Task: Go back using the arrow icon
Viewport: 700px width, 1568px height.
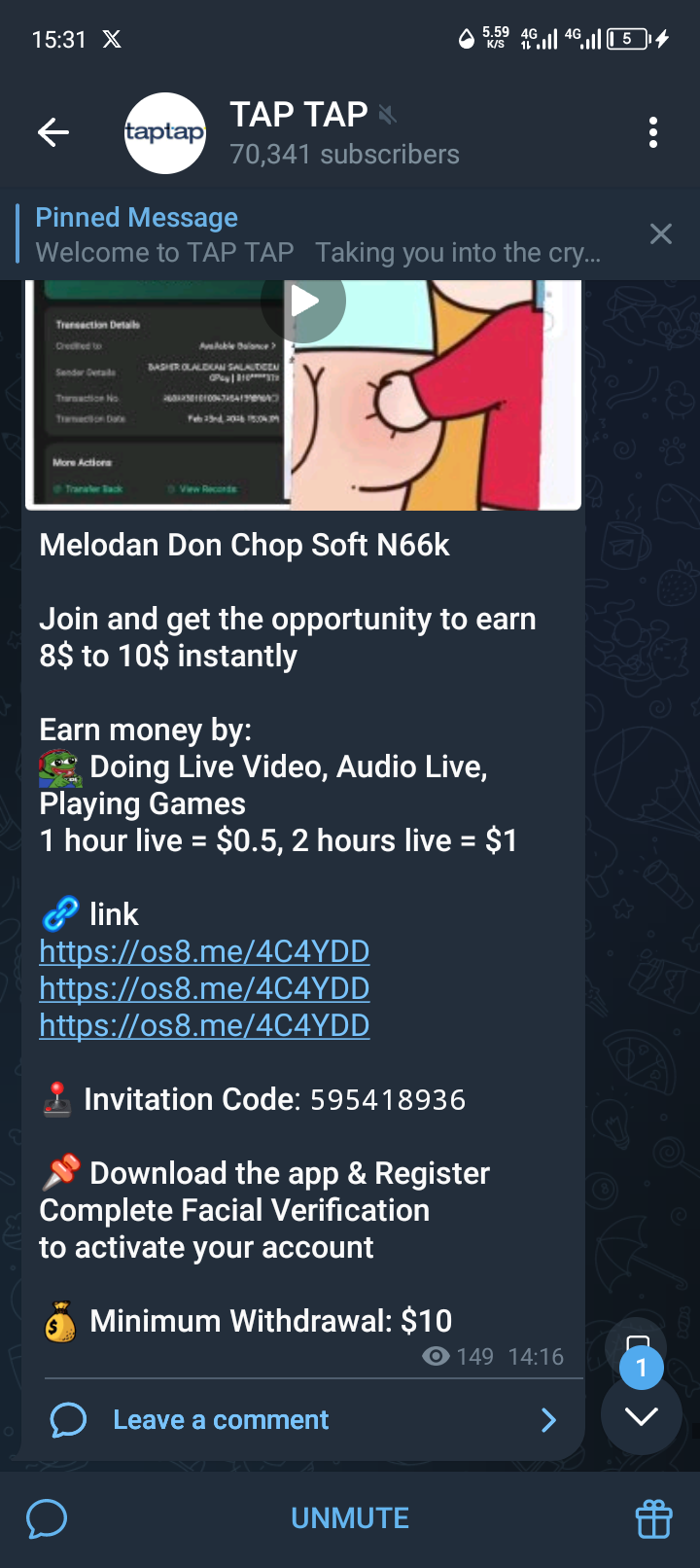Action: point(53,132)
